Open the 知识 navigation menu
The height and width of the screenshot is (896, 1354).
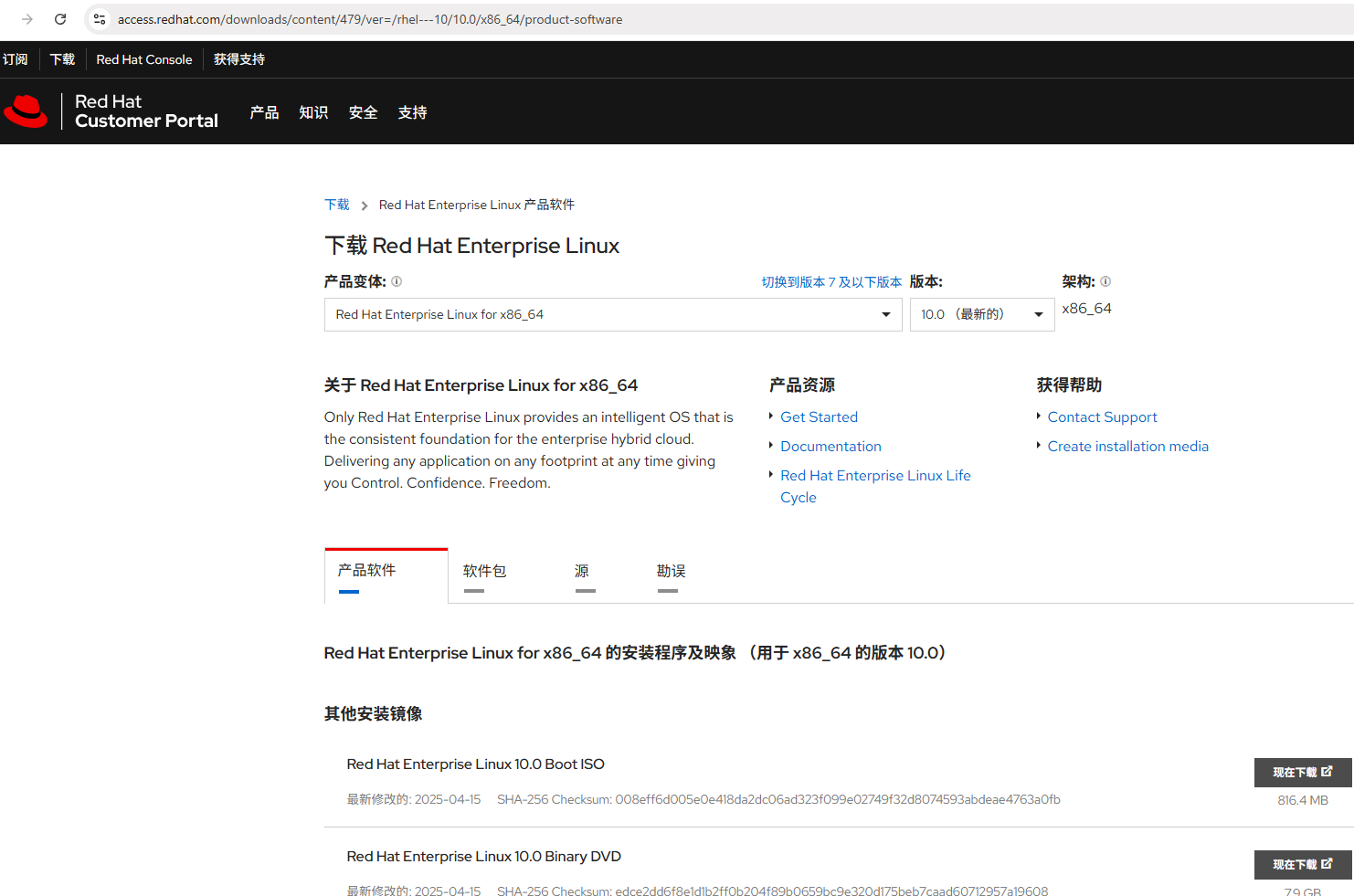tap(313, 112)
